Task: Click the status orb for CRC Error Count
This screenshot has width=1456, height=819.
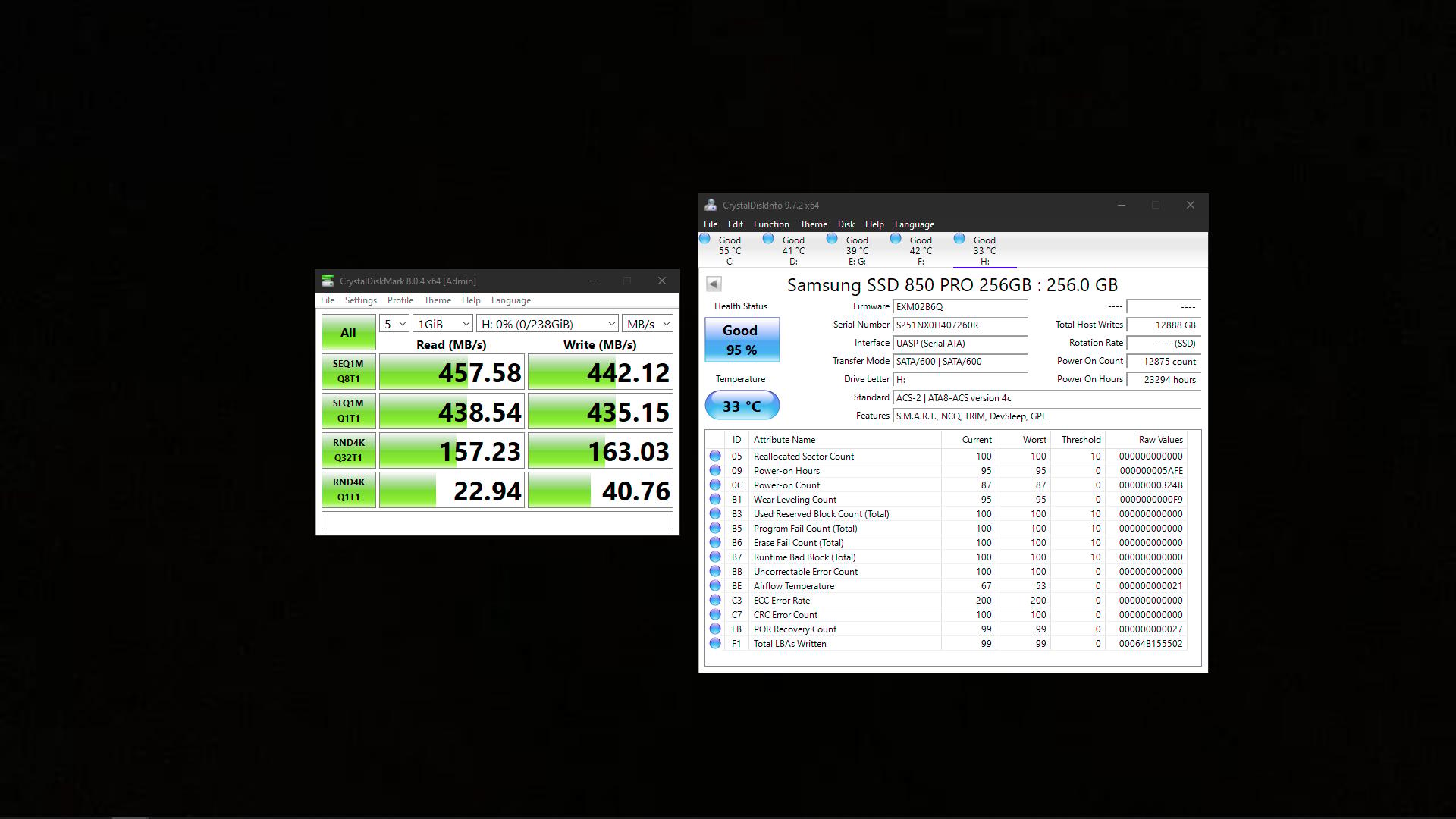Action: 715,614
